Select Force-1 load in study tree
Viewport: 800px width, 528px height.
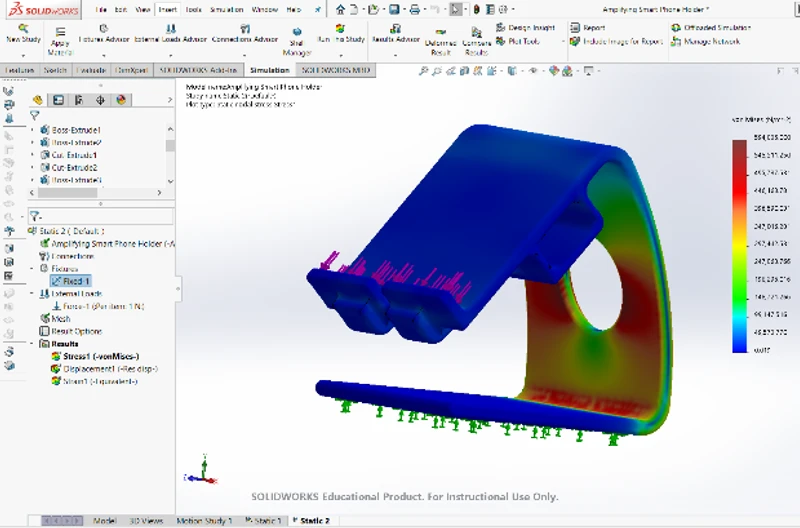click(98, 306)
